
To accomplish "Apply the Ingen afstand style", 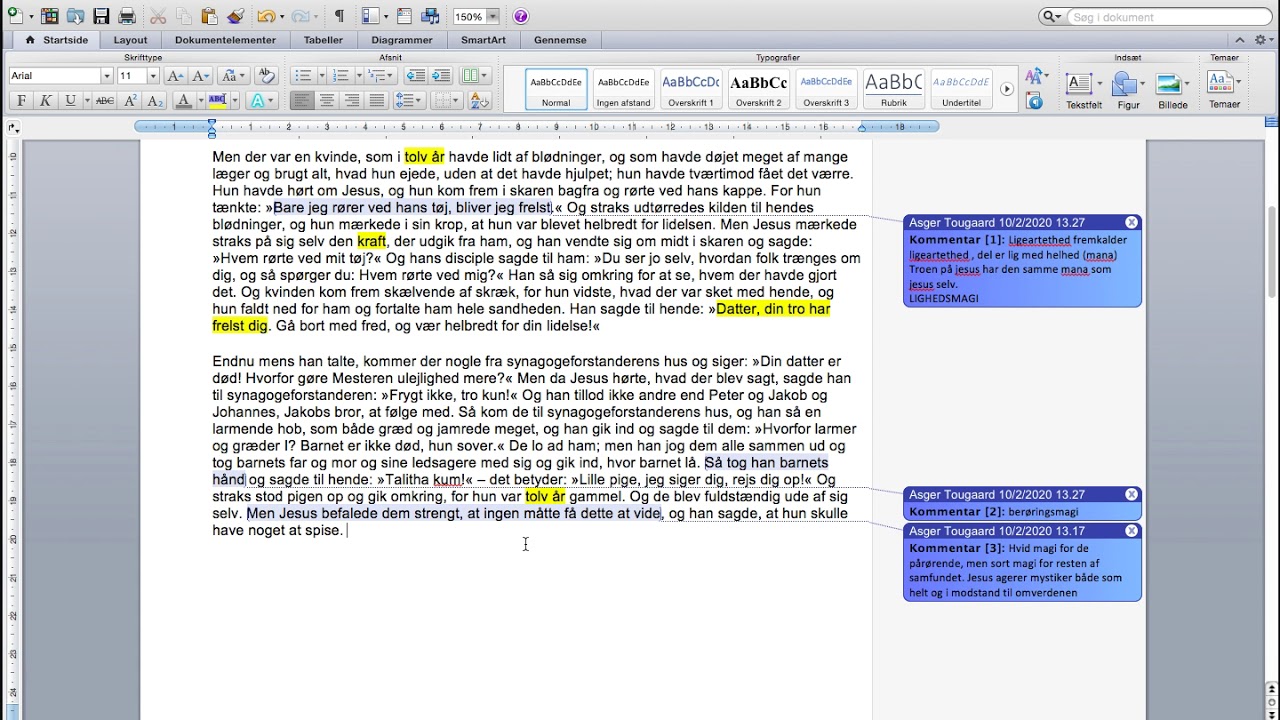I will point(623,89).
